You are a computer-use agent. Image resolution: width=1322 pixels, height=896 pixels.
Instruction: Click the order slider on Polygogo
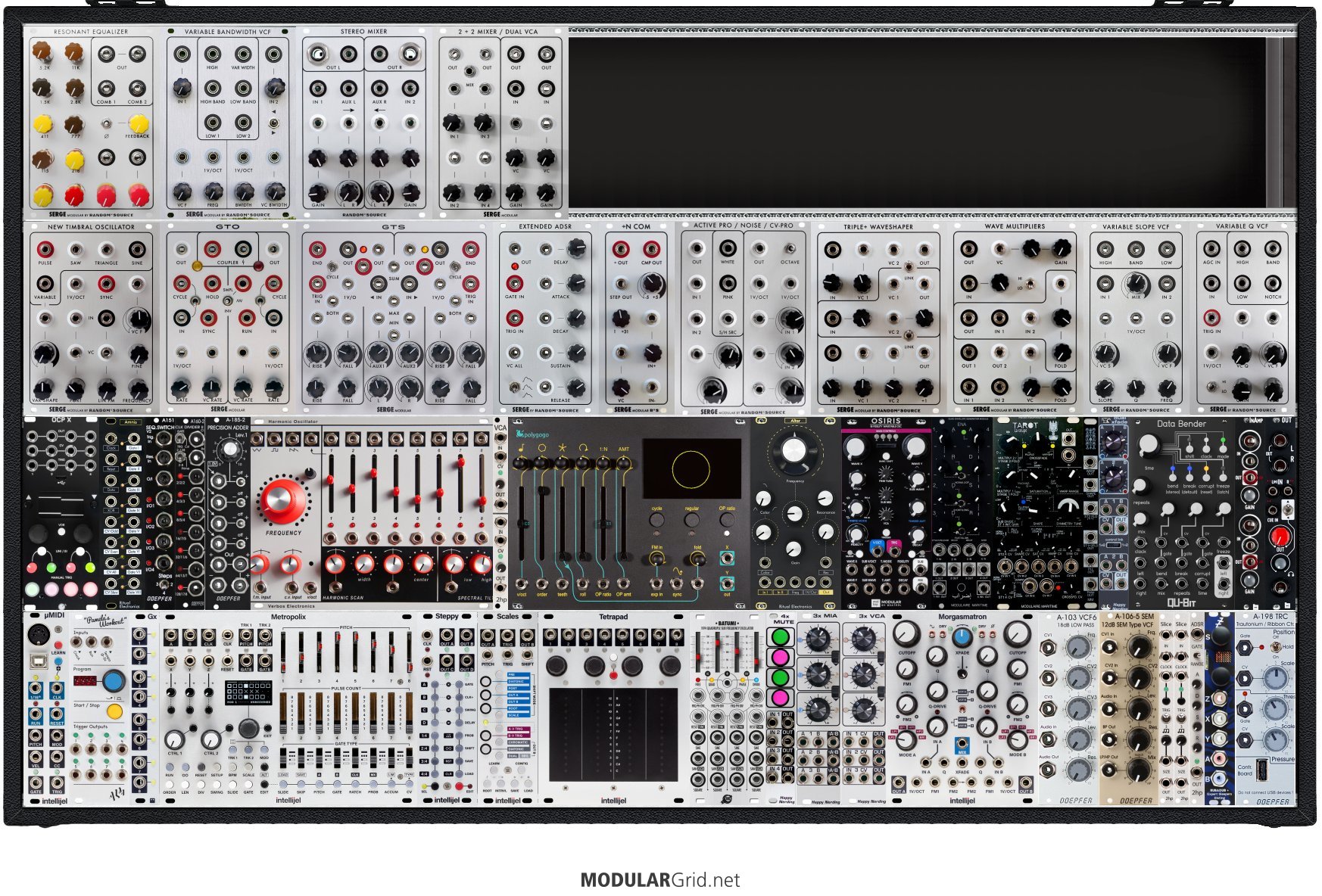coord(541,522)
